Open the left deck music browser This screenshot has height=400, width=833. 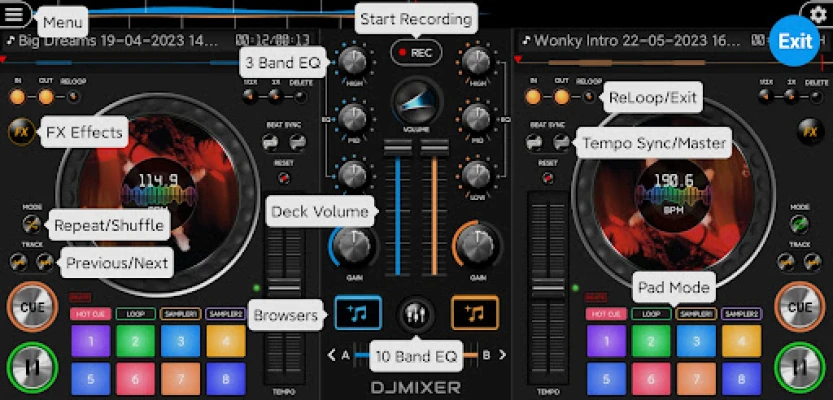coord(357,314)
